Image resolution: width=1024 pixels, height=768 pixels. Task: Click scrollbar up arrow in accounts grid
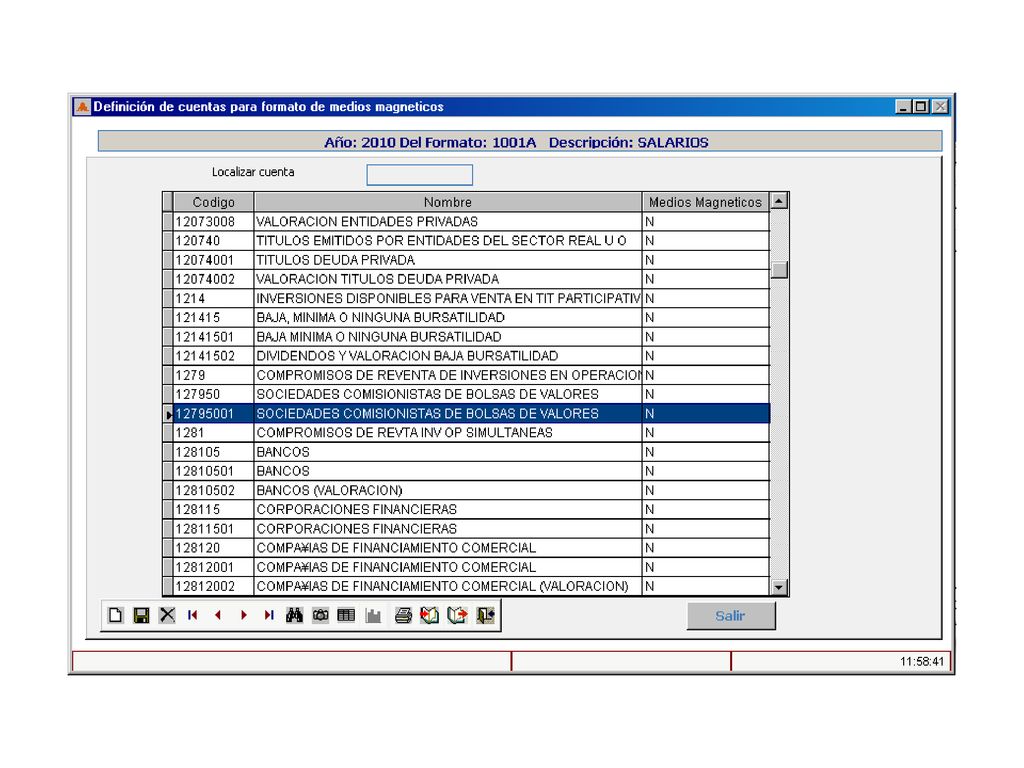[778, 201]
